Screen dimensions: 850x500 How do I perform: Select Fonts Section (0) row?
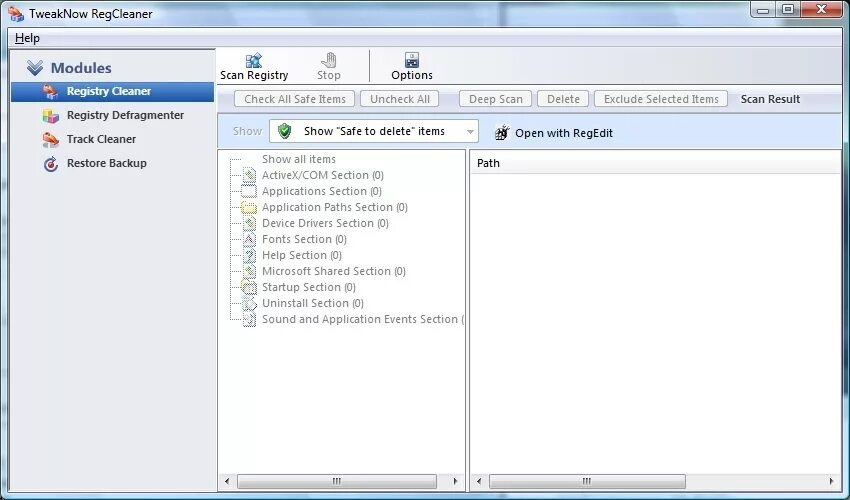304,239
